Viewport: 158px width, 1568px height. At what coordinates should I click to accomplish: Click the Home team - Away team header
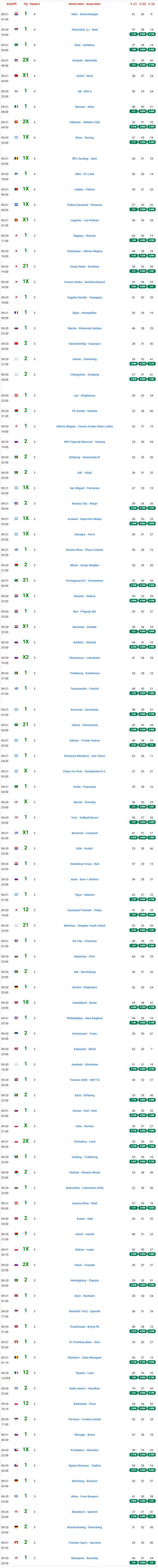pos(85,4)
